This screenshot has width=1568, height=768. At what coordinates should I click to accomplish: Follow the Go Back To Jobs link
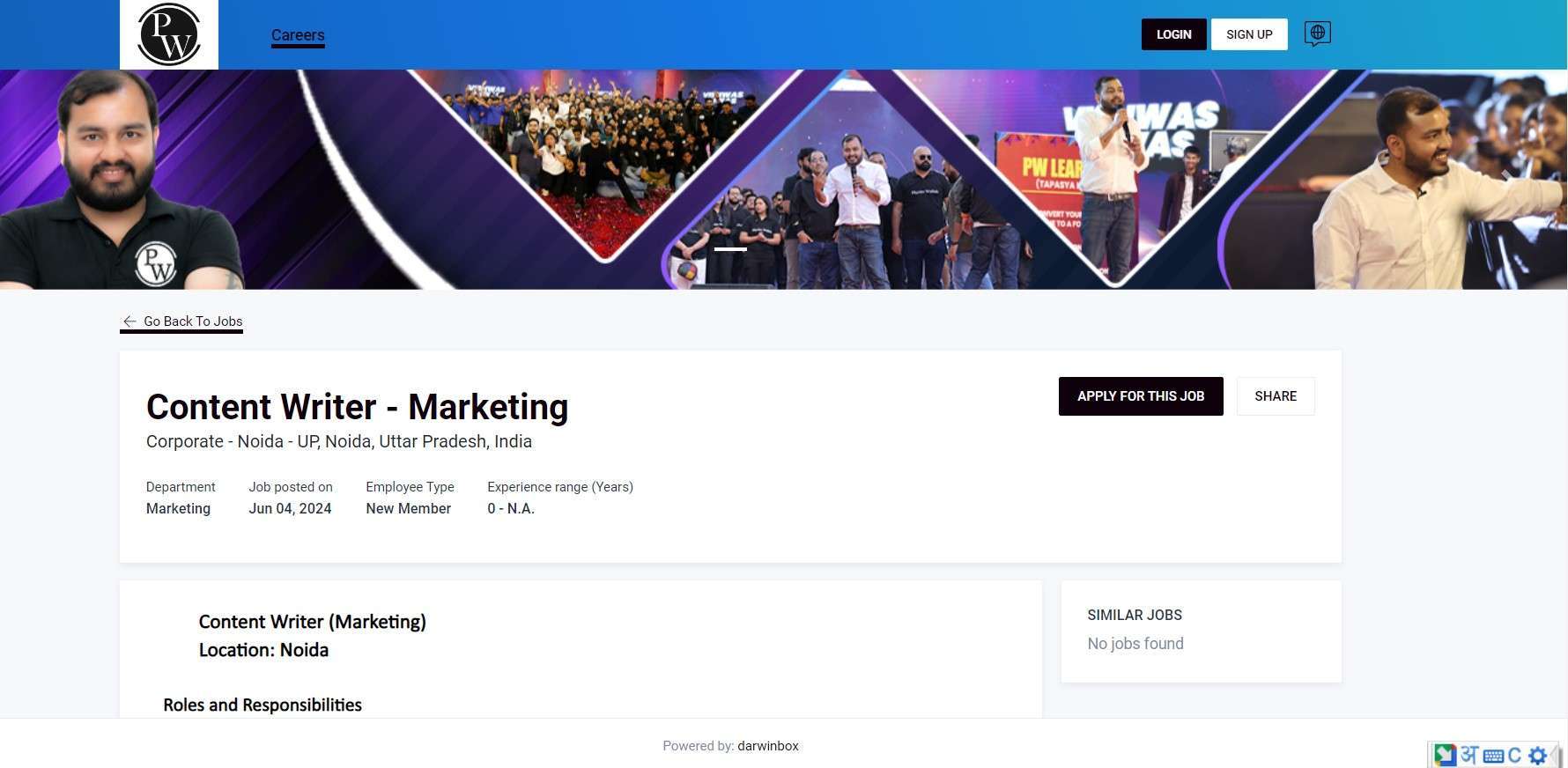(193, 321)
